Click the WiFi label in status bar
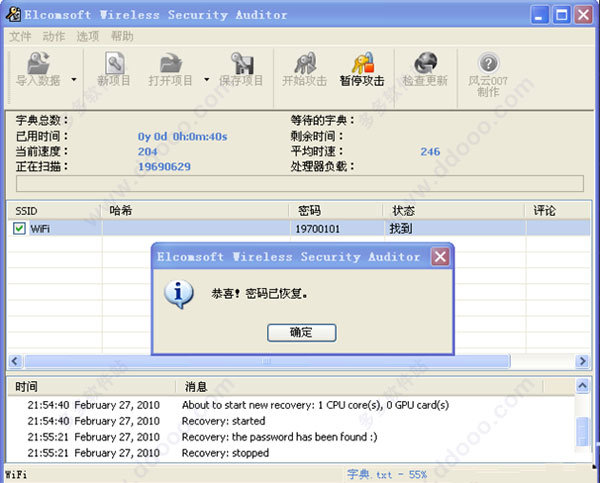The height and width of the screenshot is (483, 600). pos(16,475)
